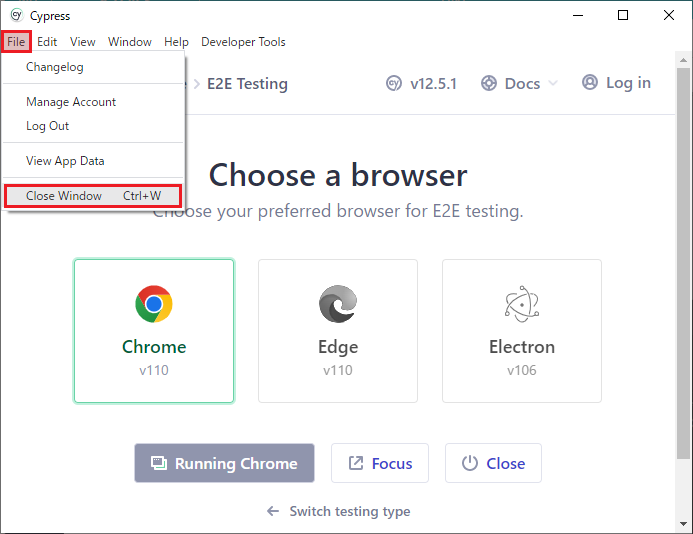This screenshot has width=693, height=534.
Task: Select the Chrome v110 browser card
Action: coord(154,331)
